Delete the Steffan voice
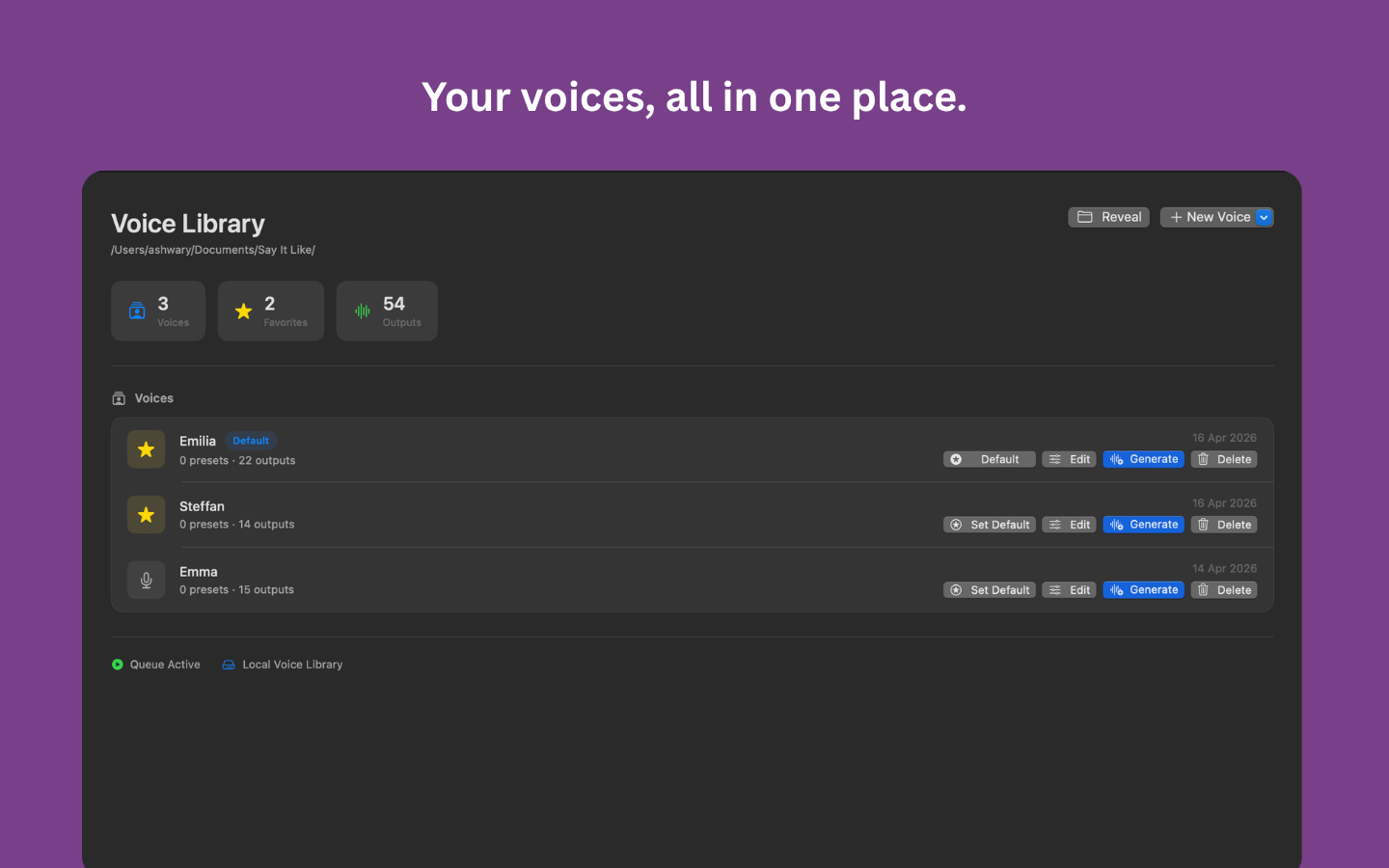The height and width of the screenshot is (868, 1389). pos(1224,525)
